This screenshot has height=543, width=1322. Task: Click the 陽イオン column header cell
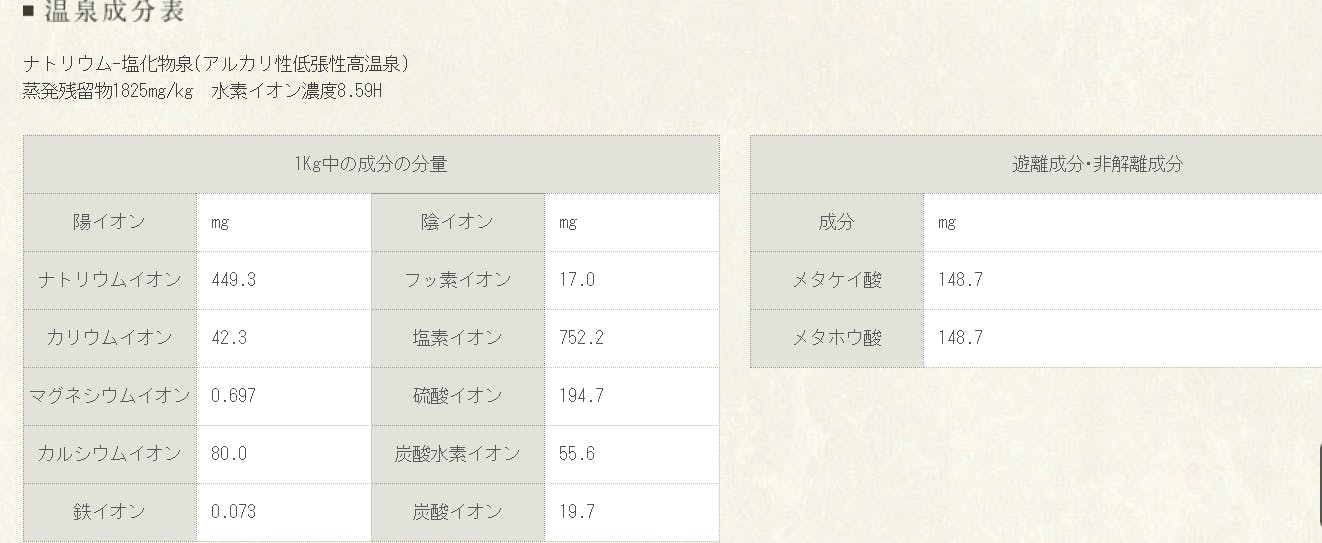click(x=109, y=222)
